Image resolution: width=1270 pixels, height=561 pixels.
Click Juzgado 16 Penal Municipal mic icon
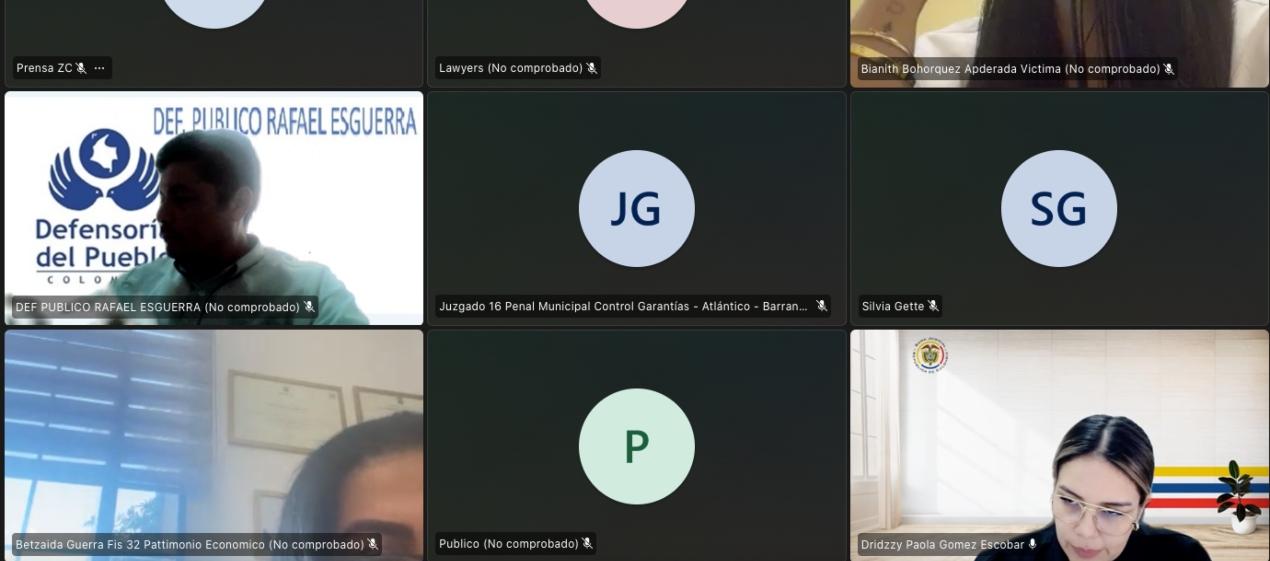[821, 306]
